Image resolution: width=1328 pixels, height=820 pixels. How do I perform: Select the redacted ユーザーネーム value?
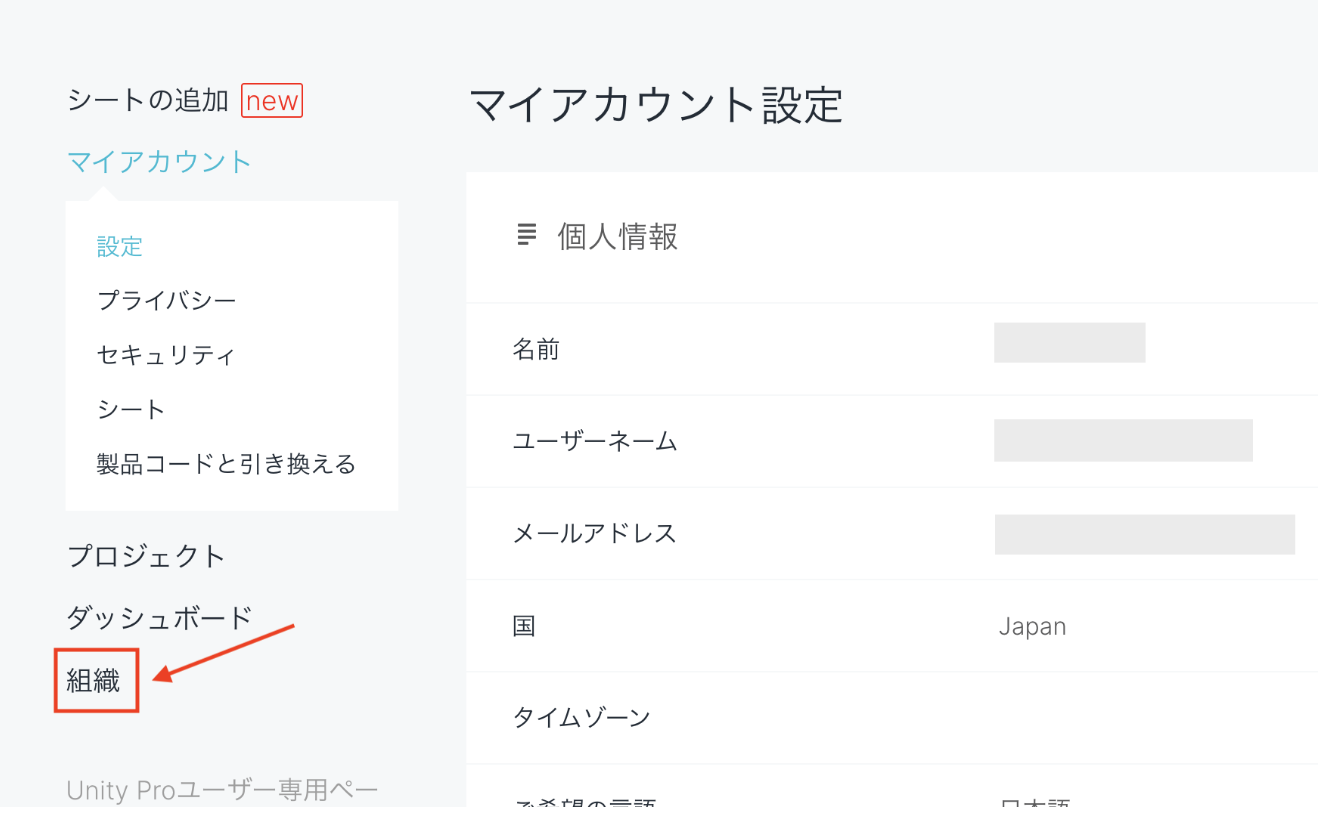[1123, 441]
